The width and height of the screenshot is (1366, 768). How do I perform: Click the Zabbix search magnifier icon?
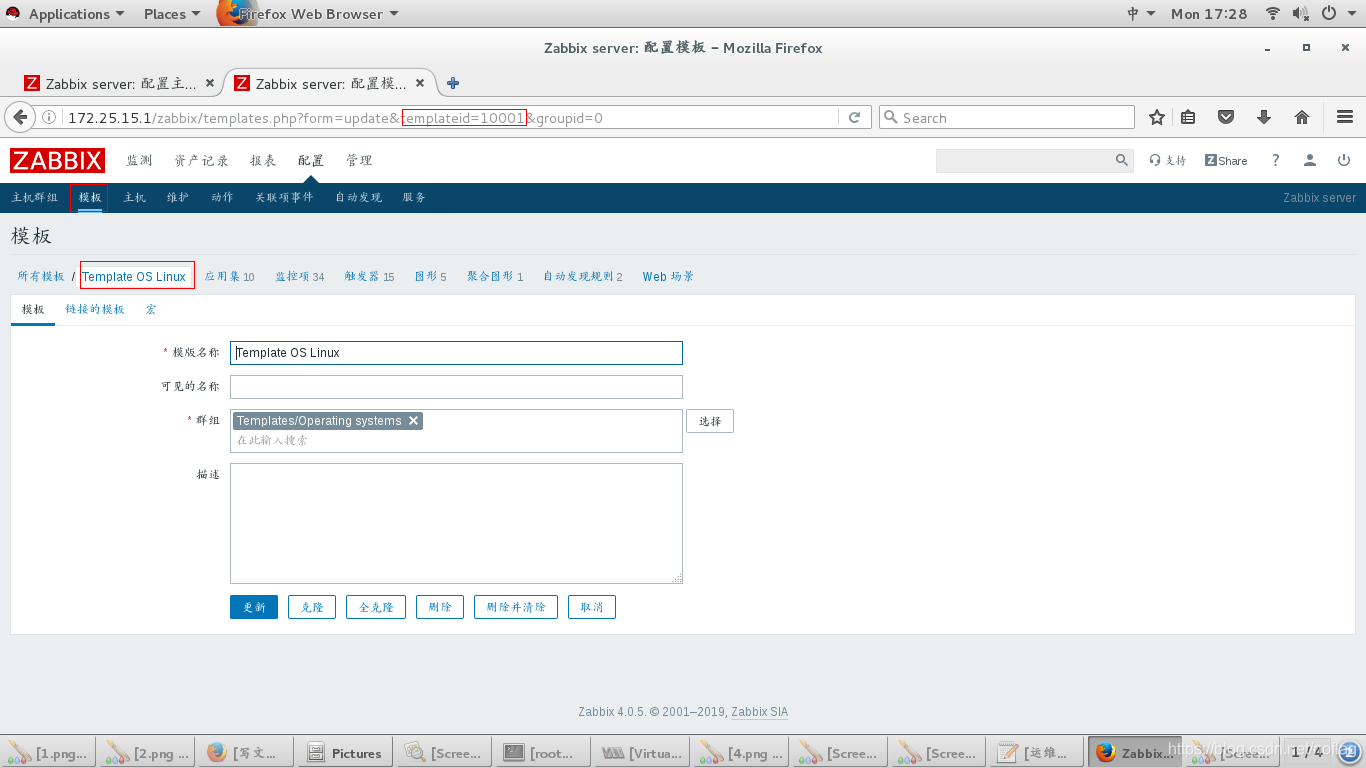pos(1122,160)
